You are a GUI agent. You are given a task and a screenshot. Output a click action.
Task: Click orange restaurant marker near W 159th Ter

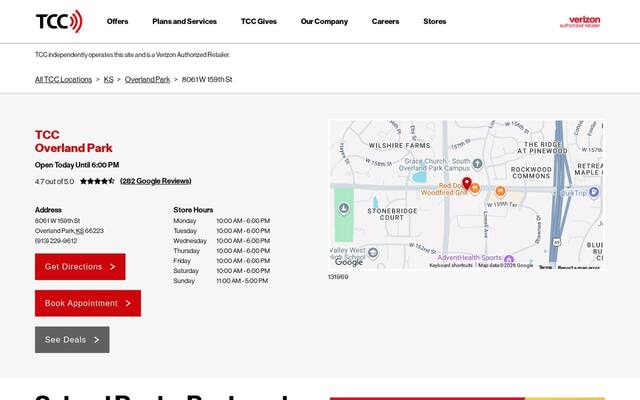[x=500, y=191]
